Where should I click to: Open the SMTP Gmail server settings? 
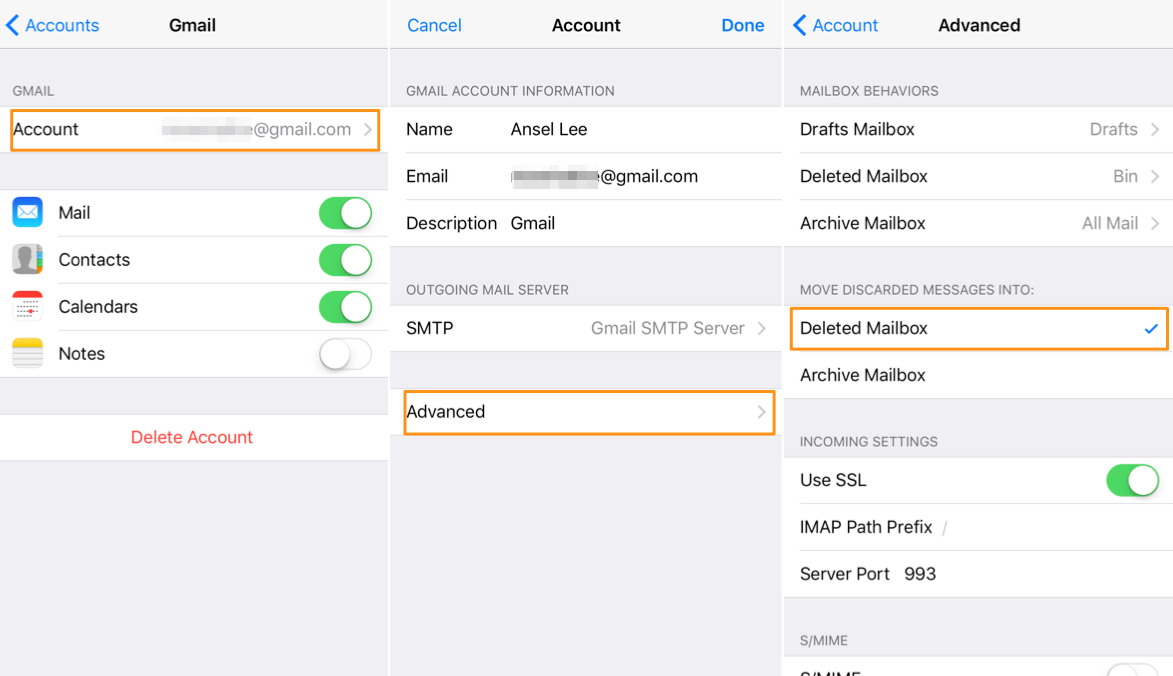coord(586,328)
